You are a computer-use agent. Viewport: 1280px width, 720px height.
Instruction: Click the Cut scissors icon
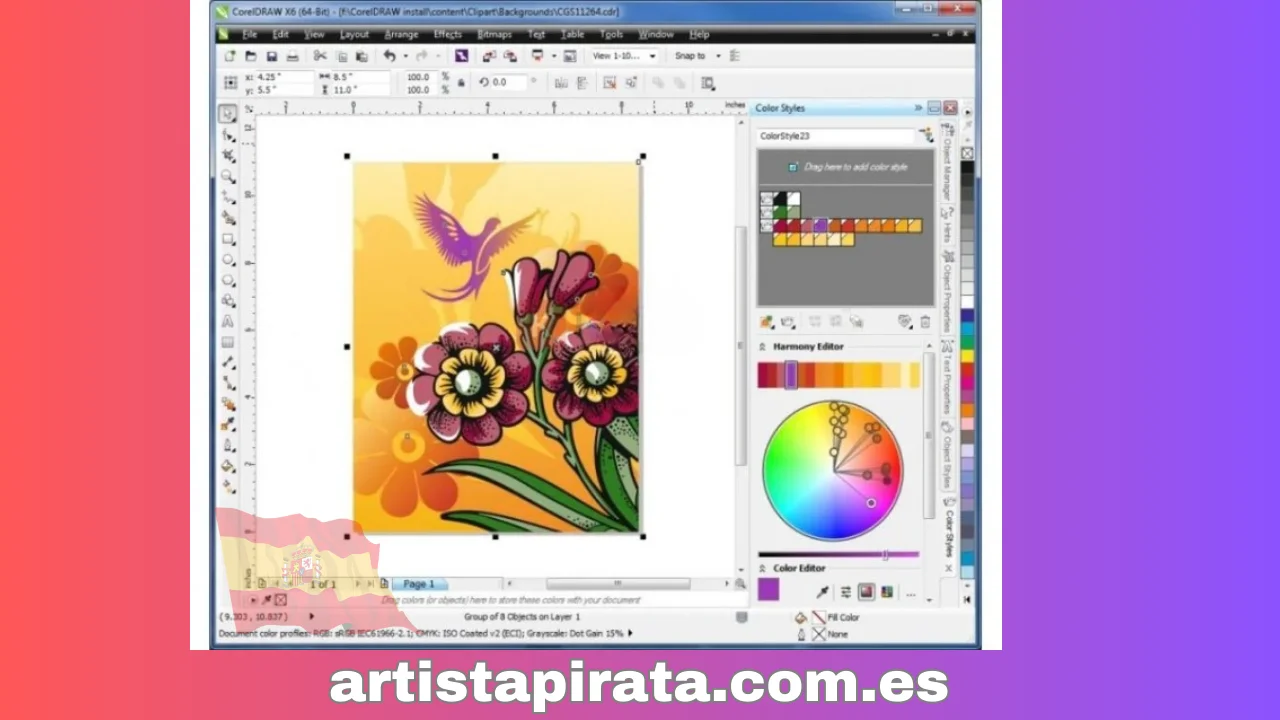click(x=320, y=56)
